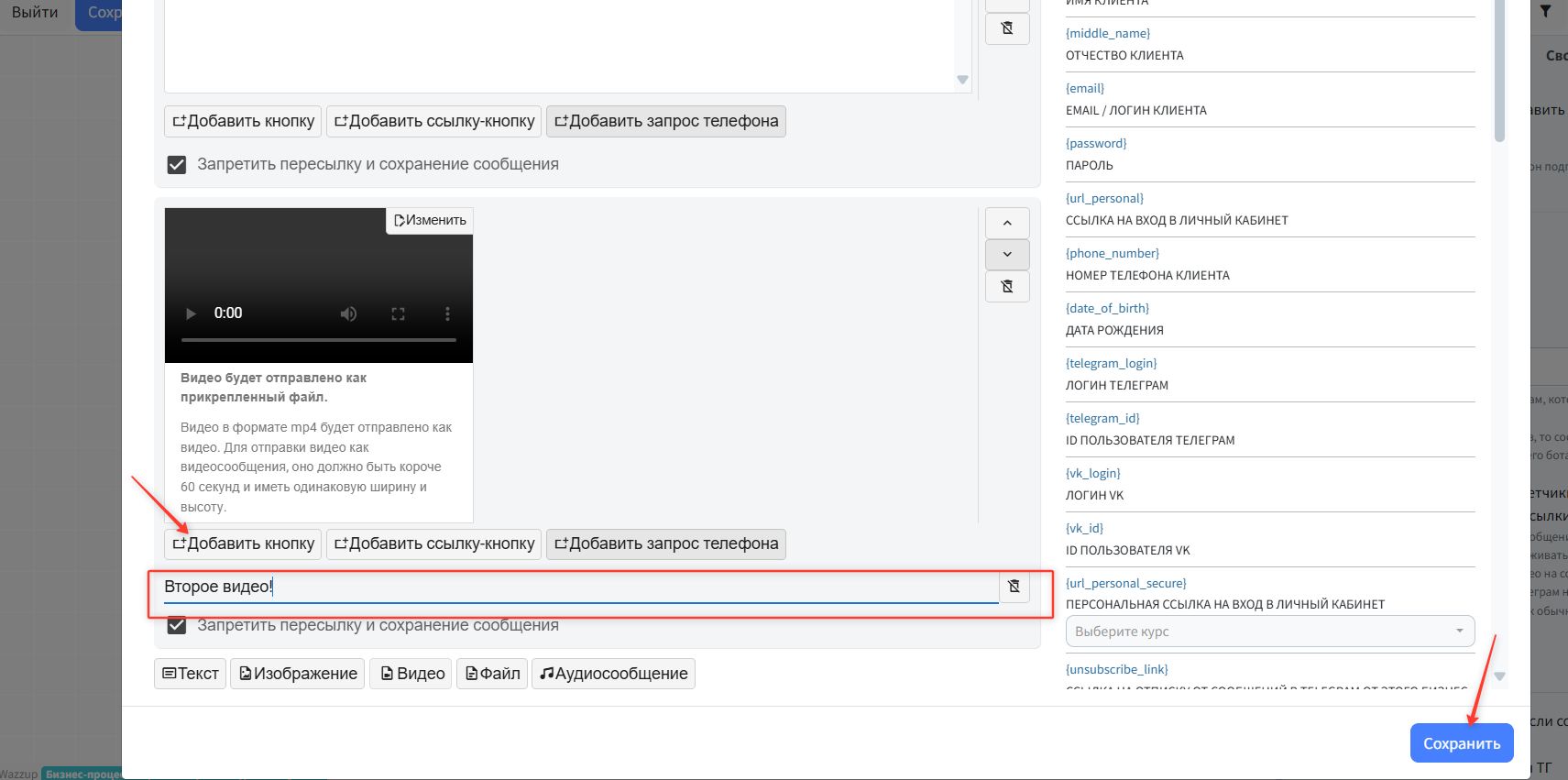The height and width of the screenshot is (780, 1568).
Task: Add a Текст message block
Action: (190, 674)
